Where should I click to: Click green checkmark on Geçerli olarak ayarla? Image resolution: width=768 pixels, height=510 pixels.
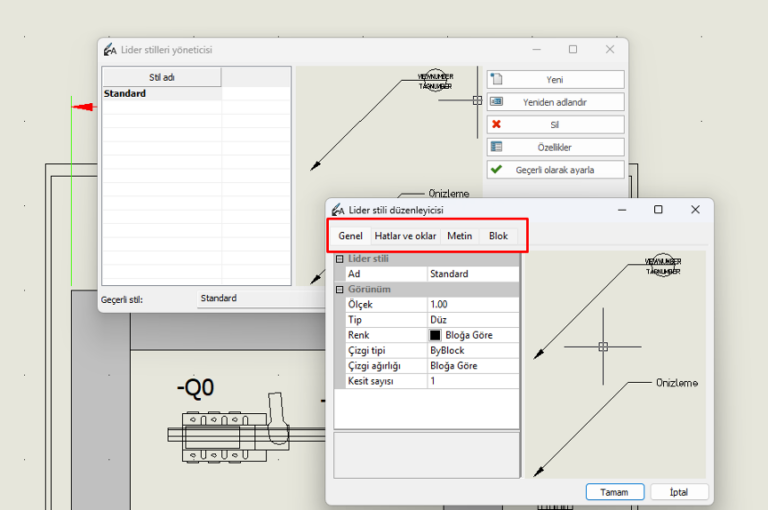point(497,170)
